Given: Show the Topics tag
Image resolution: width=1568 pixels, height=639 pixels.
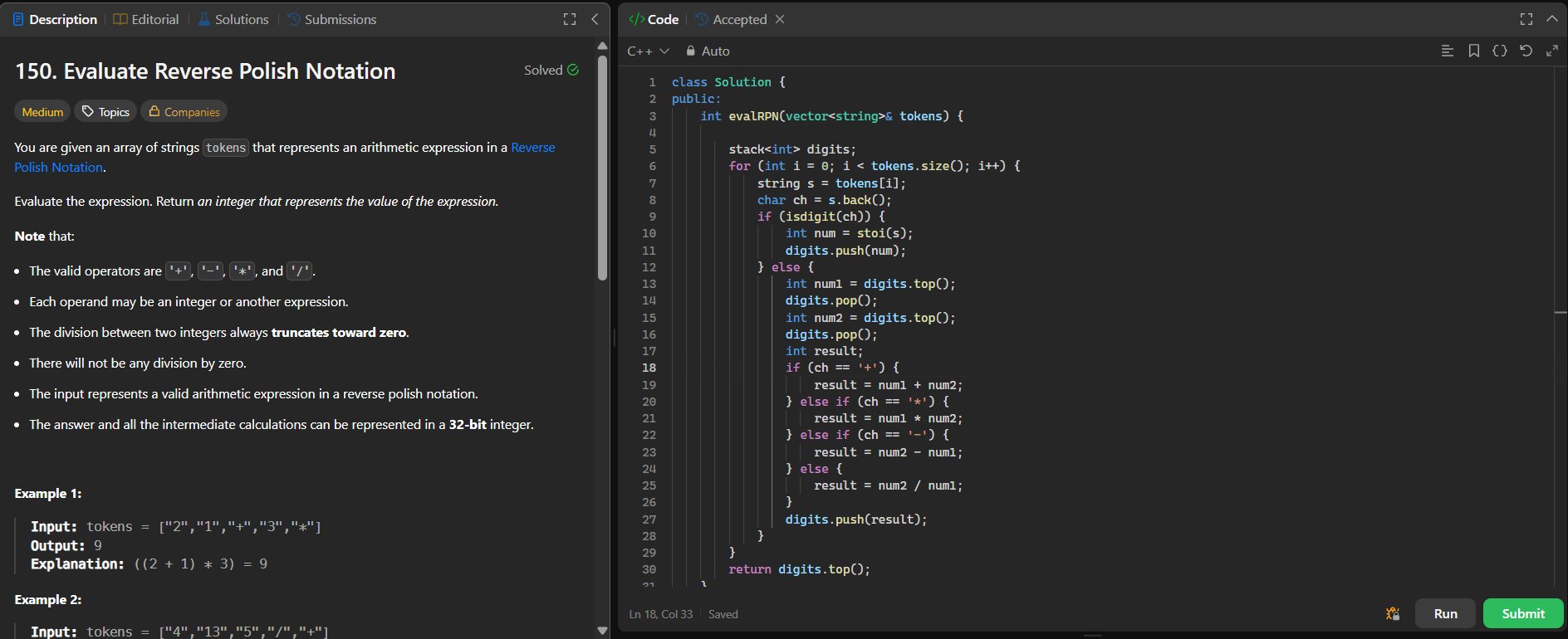Looking at the screenshot, I should pos(105,112).
